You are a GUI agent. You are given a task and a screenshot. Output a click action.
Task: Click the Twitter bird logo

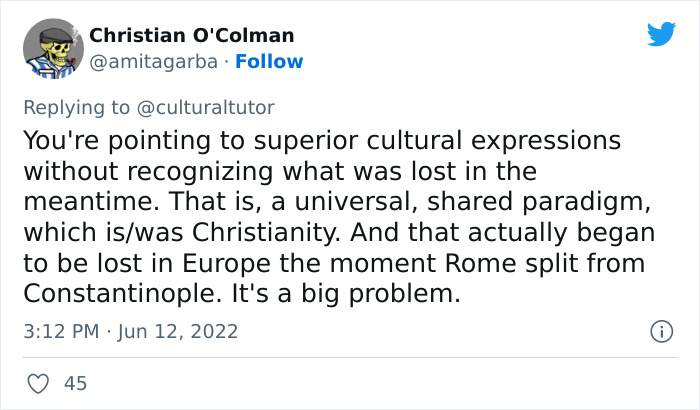coord(661,35)
